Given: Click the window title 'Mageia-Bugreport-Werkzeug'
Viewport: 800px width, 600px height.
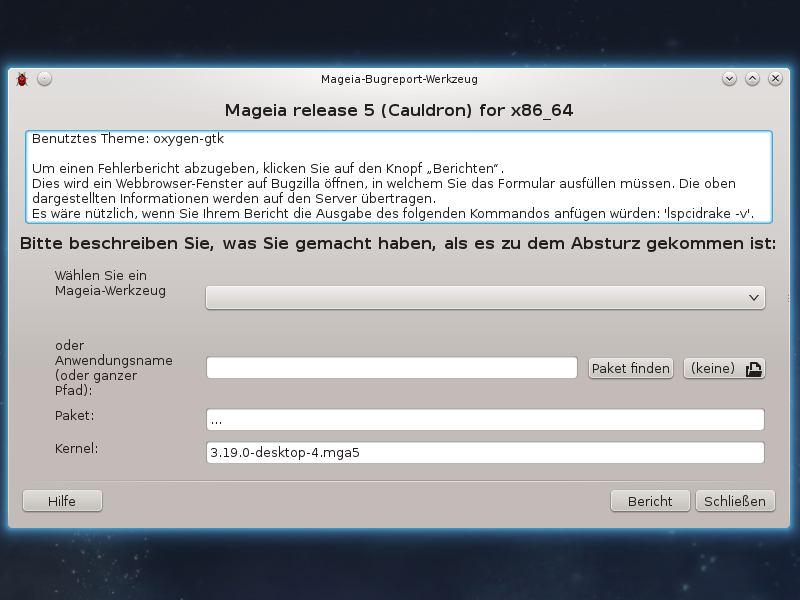Looking at the screenshot, I should tap(399, 79).
